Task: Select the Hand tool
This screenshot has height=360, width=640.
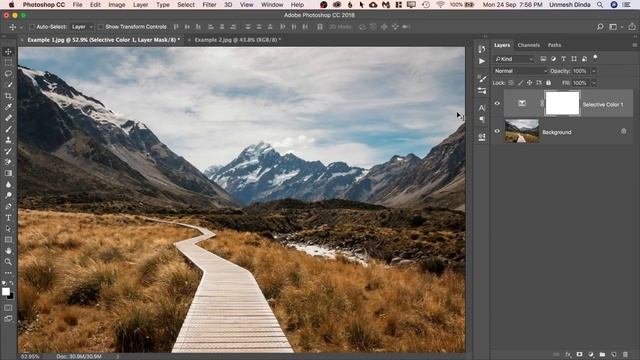Action: pyautogui.click(x=8, y=251)
